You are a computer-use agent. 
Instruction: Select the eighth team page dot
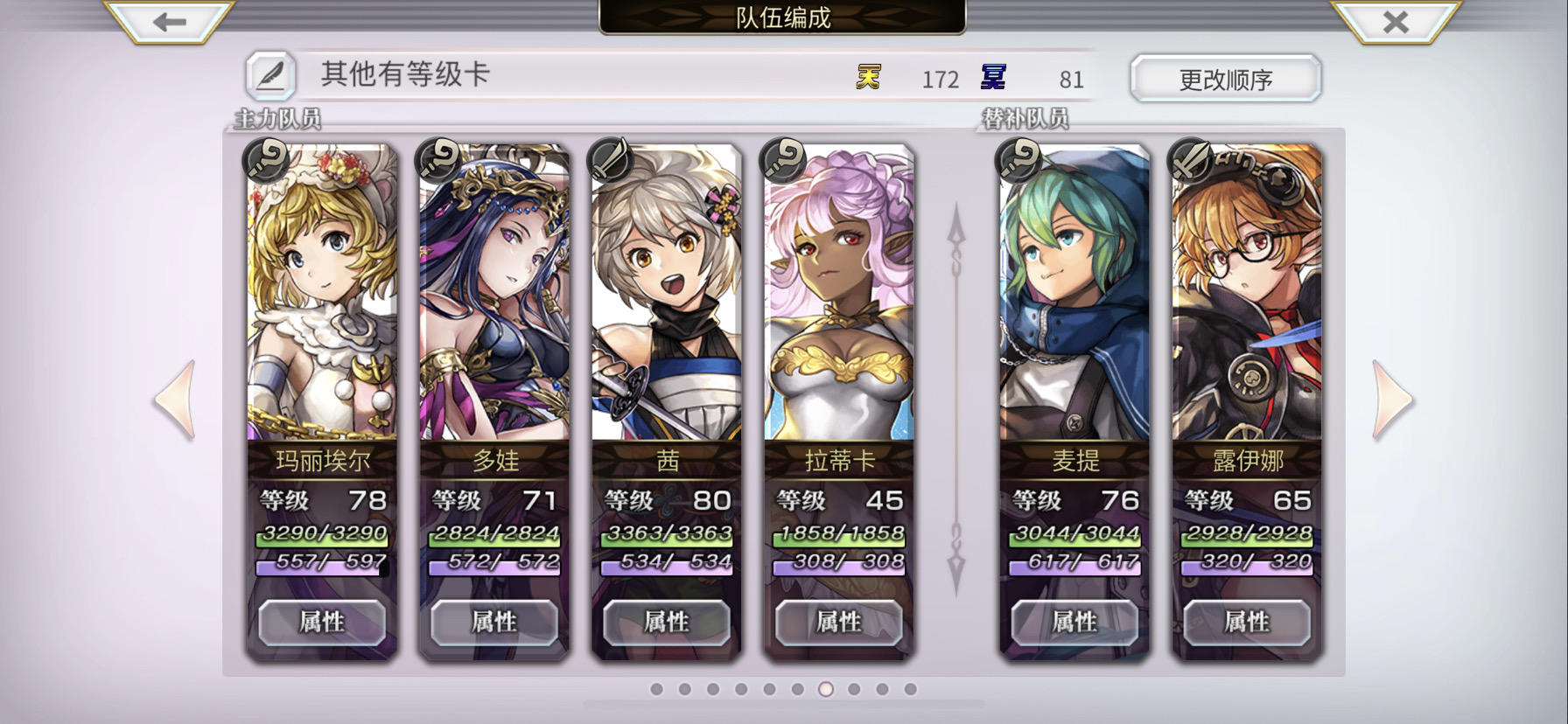pos(854,689)
